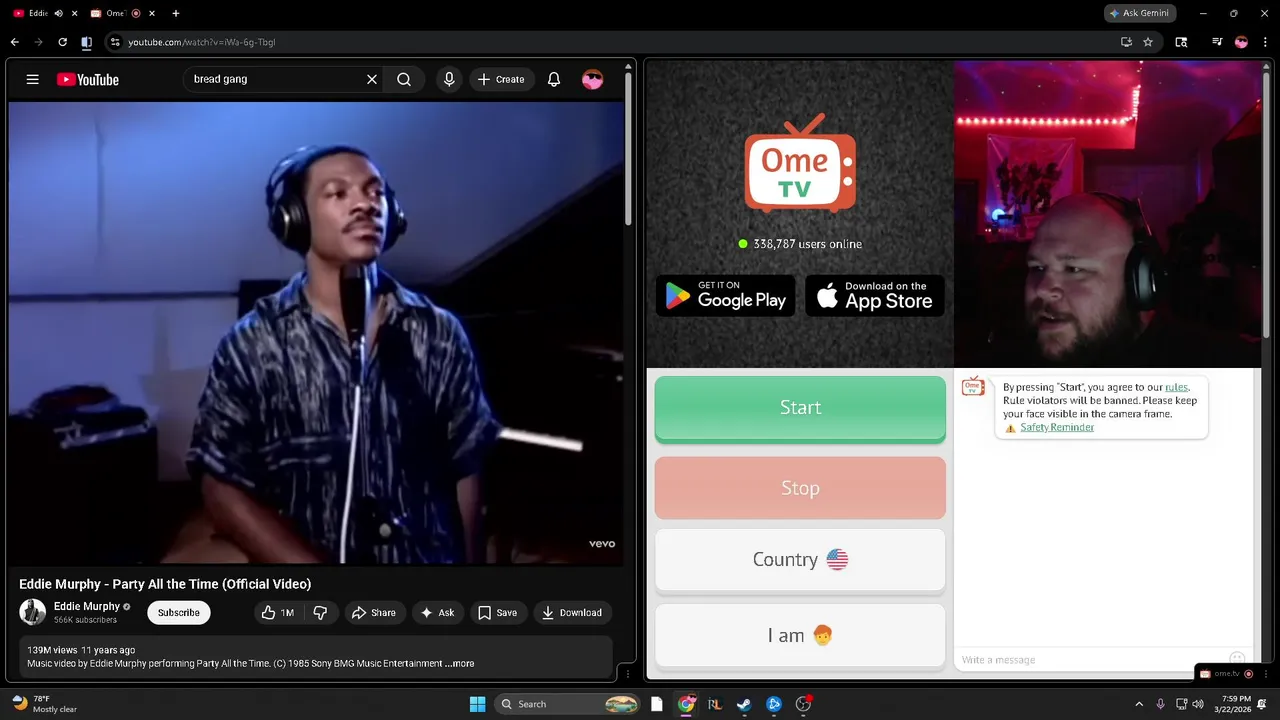This screenshot has width=1280, height=720.
Task: Click '338,787 users online' counter text
Action: [807, 244]
